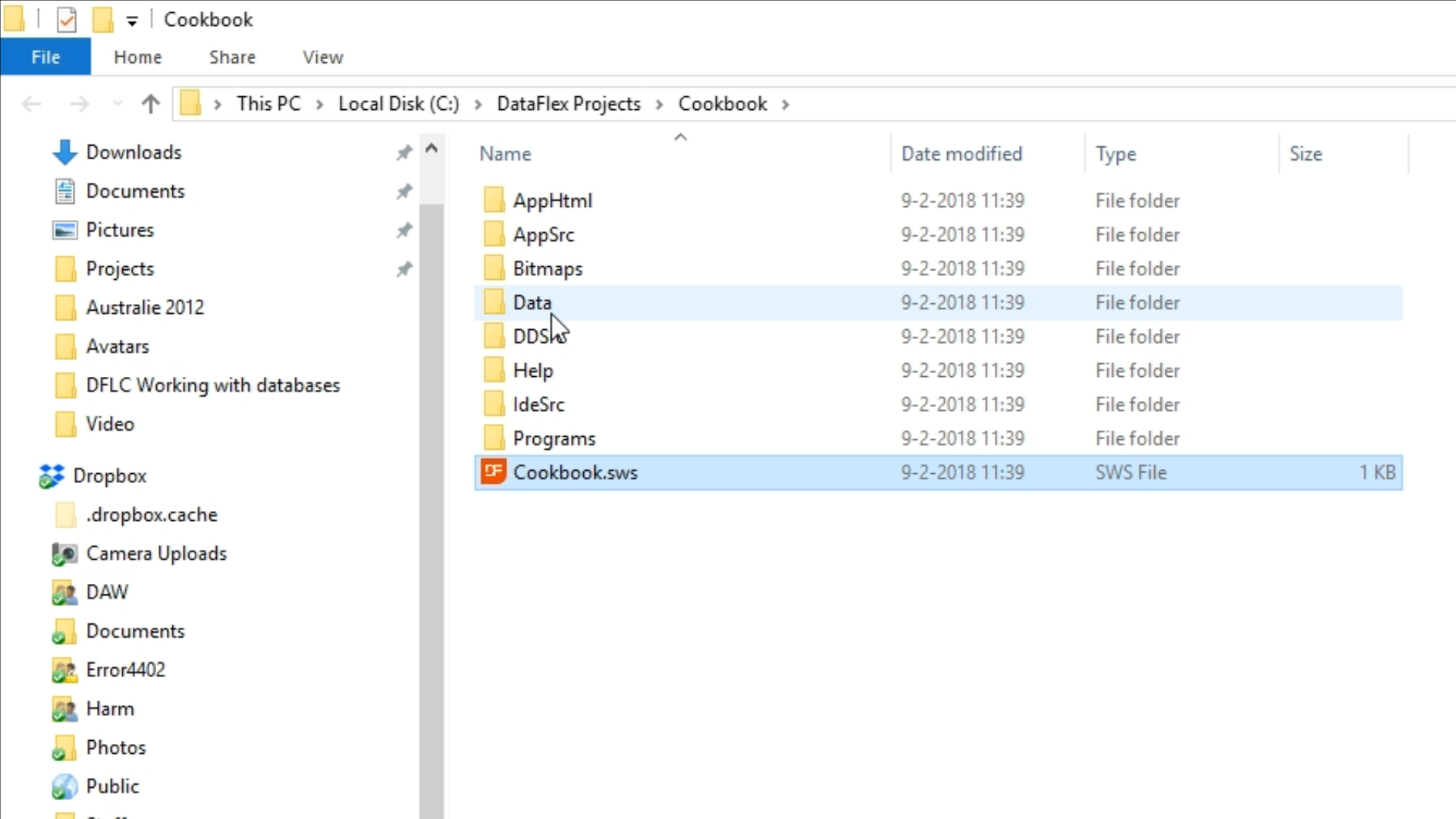Click the Properties icon in title bar
The height and width of the screenshot is (819, 1456).
coord(67,20)
